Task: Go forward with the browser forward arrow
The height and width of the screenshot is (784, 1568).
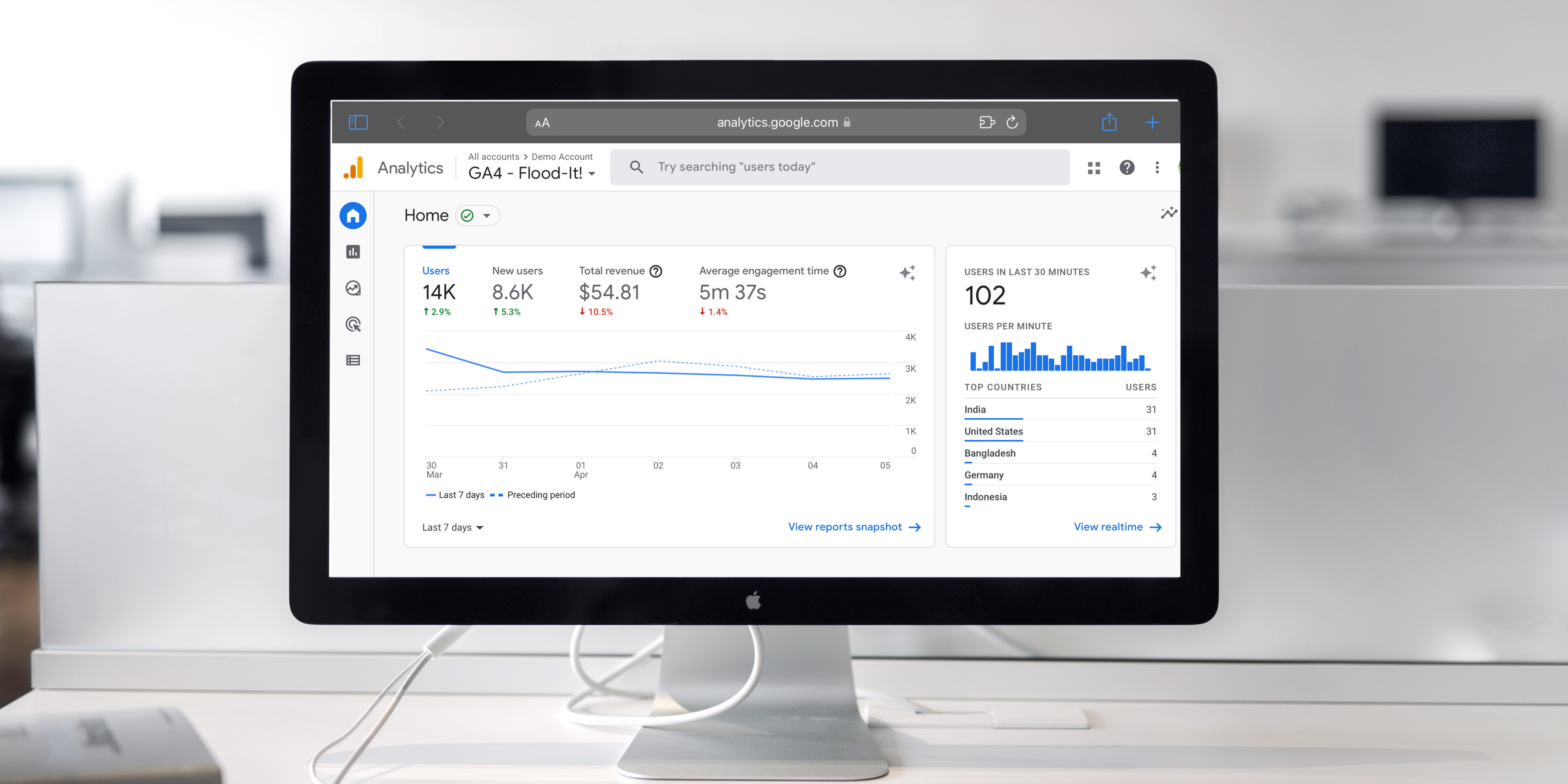Action: (440, 122)
